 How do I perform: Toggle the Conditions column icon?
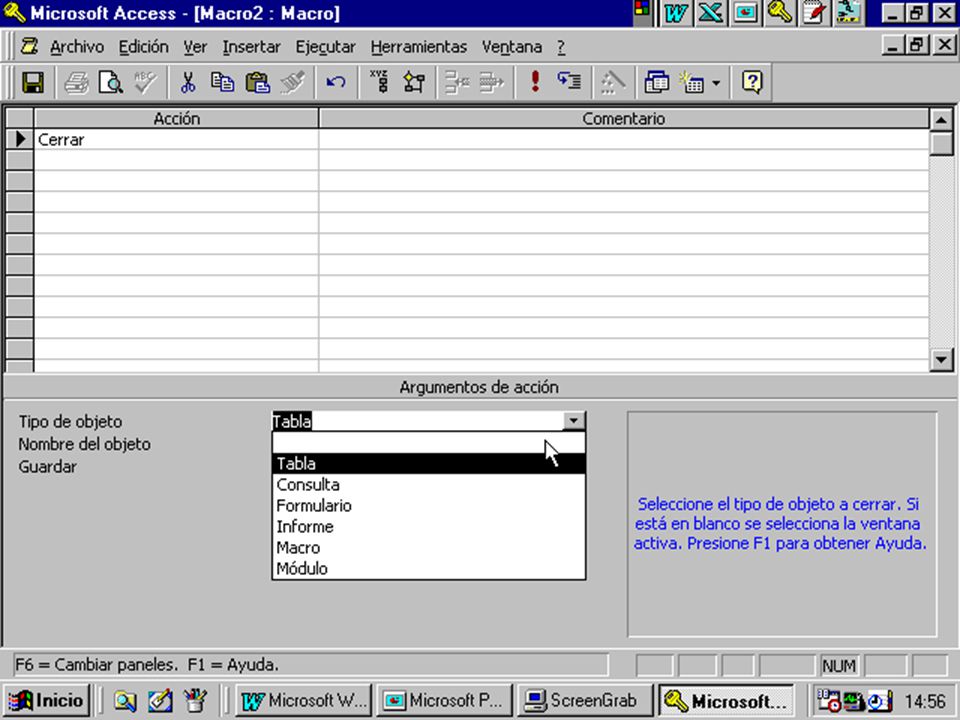(x=414, y=82)
